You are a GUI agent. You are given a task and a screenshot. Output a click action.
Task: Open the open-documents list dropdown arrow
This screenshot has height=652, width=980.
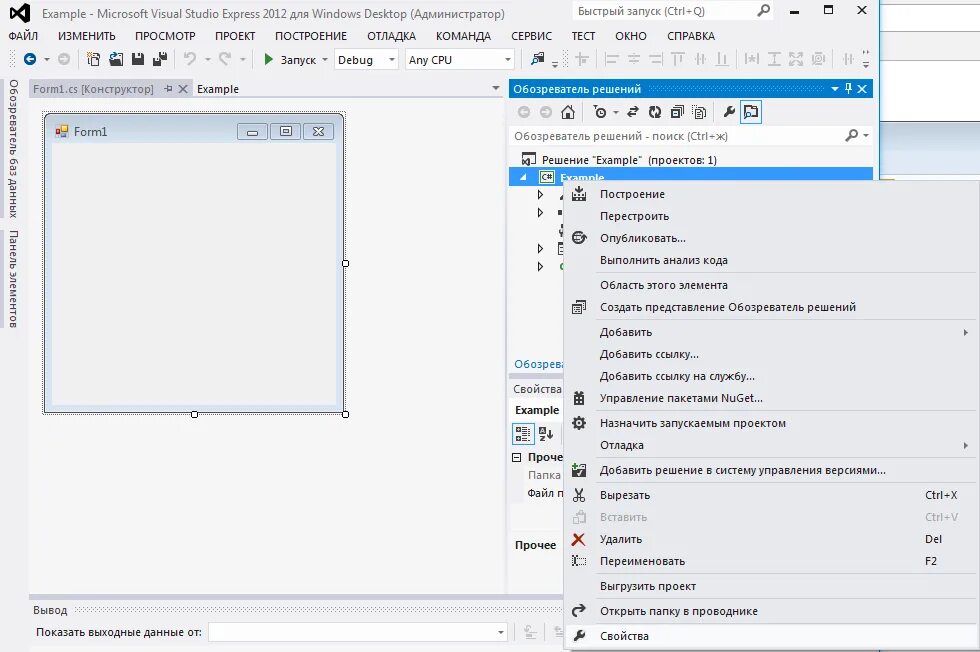[496, 88]
